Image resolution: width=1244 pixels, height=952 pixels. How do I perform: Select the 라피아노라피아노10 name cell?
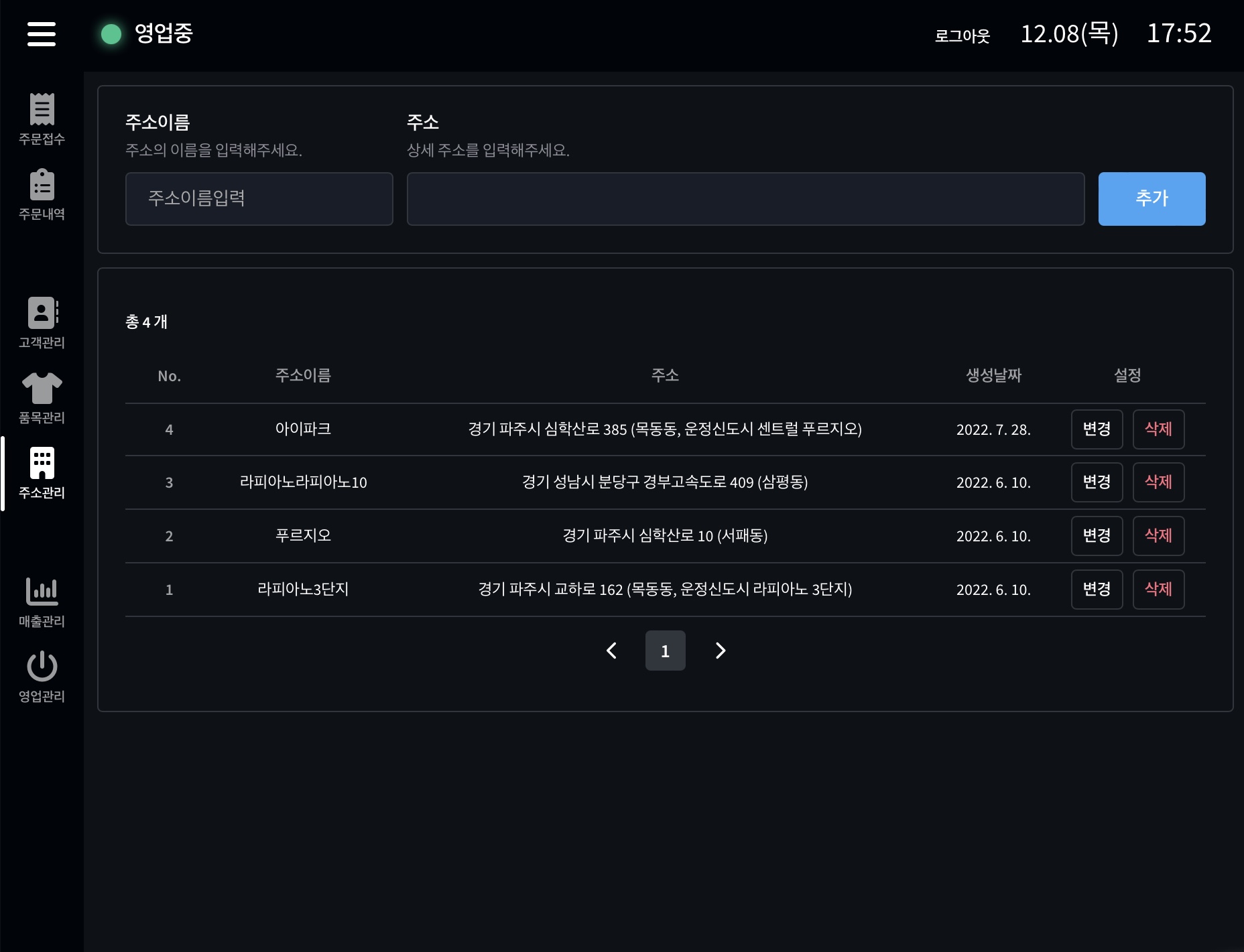click(303, 482)
